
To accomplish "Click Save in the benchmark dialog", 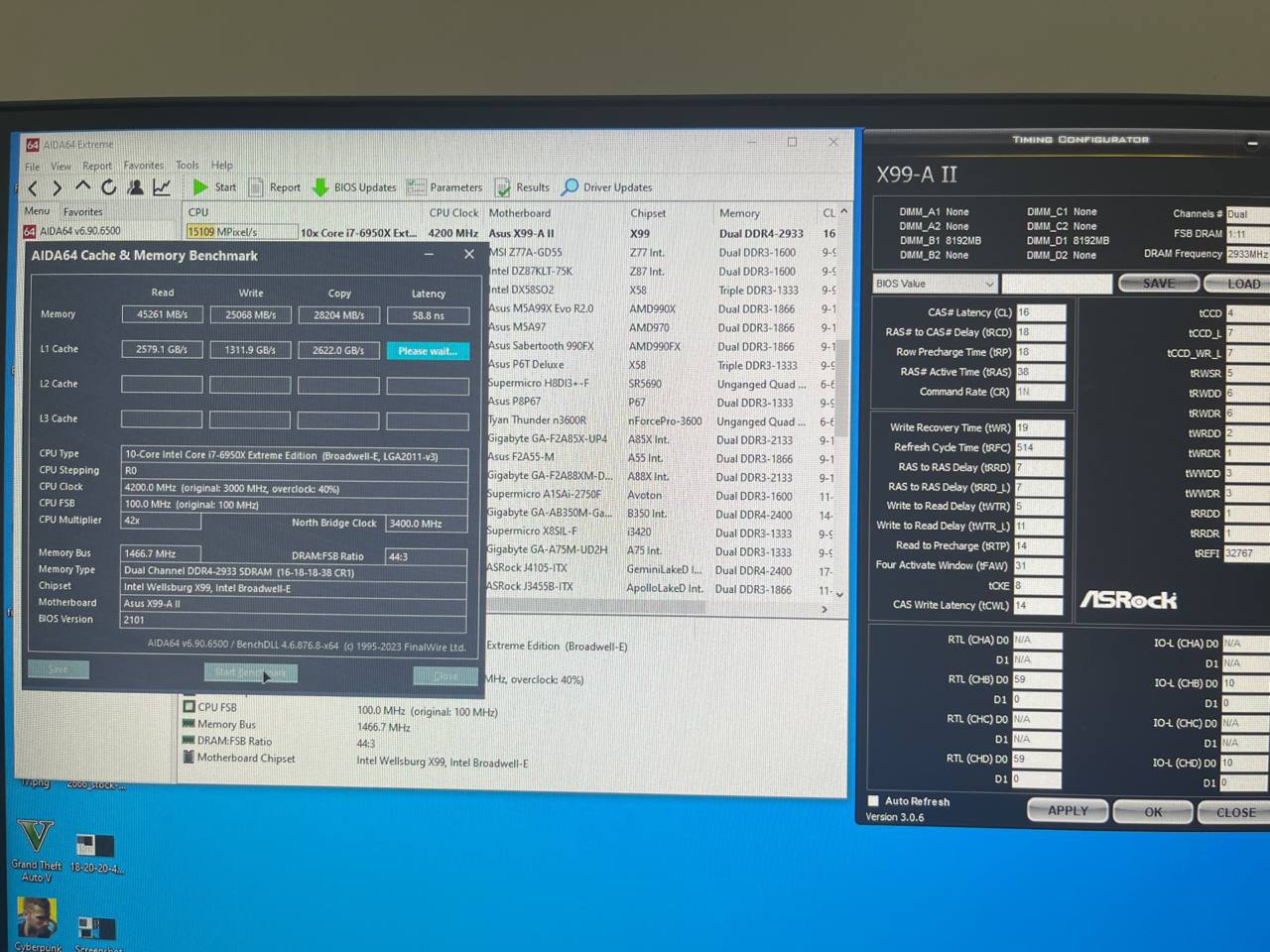I will (x=59, y=669).
